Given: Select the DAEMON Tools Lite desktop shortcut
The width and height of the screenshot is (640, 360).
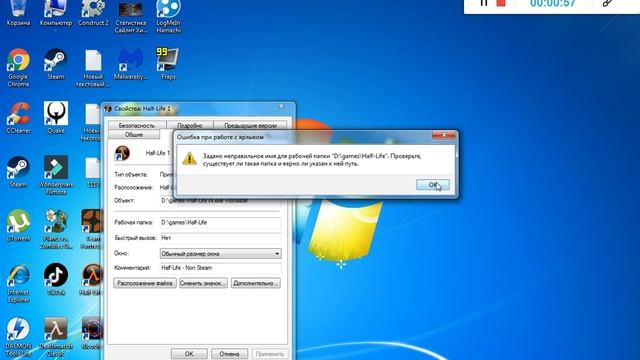Looking at the screenshot, I should pos(18,338).
